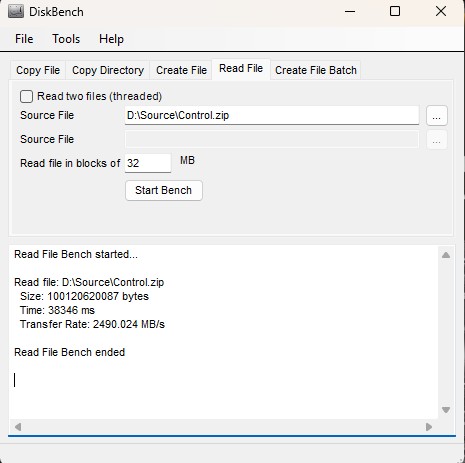Close the DiskBench window
This screenshot has height=463, width=465.
click(441, 12)
